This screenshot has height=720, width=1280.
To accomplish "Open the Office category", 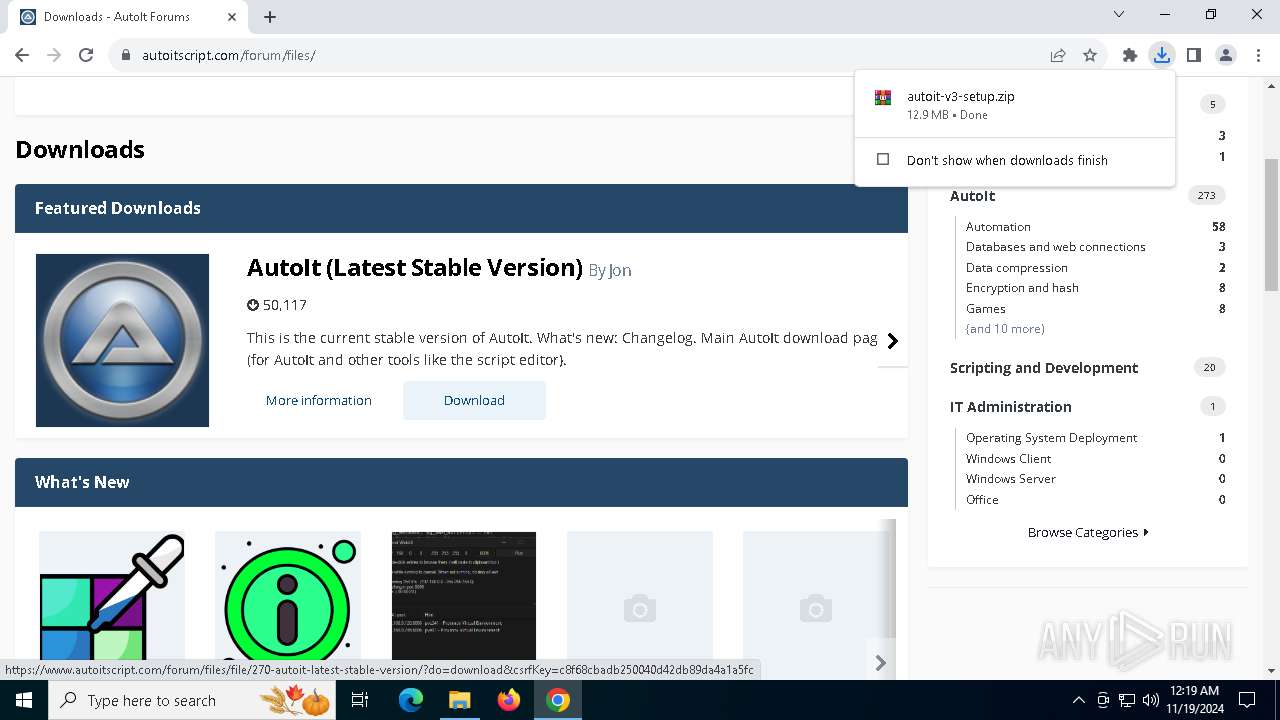I will (982, 500).
